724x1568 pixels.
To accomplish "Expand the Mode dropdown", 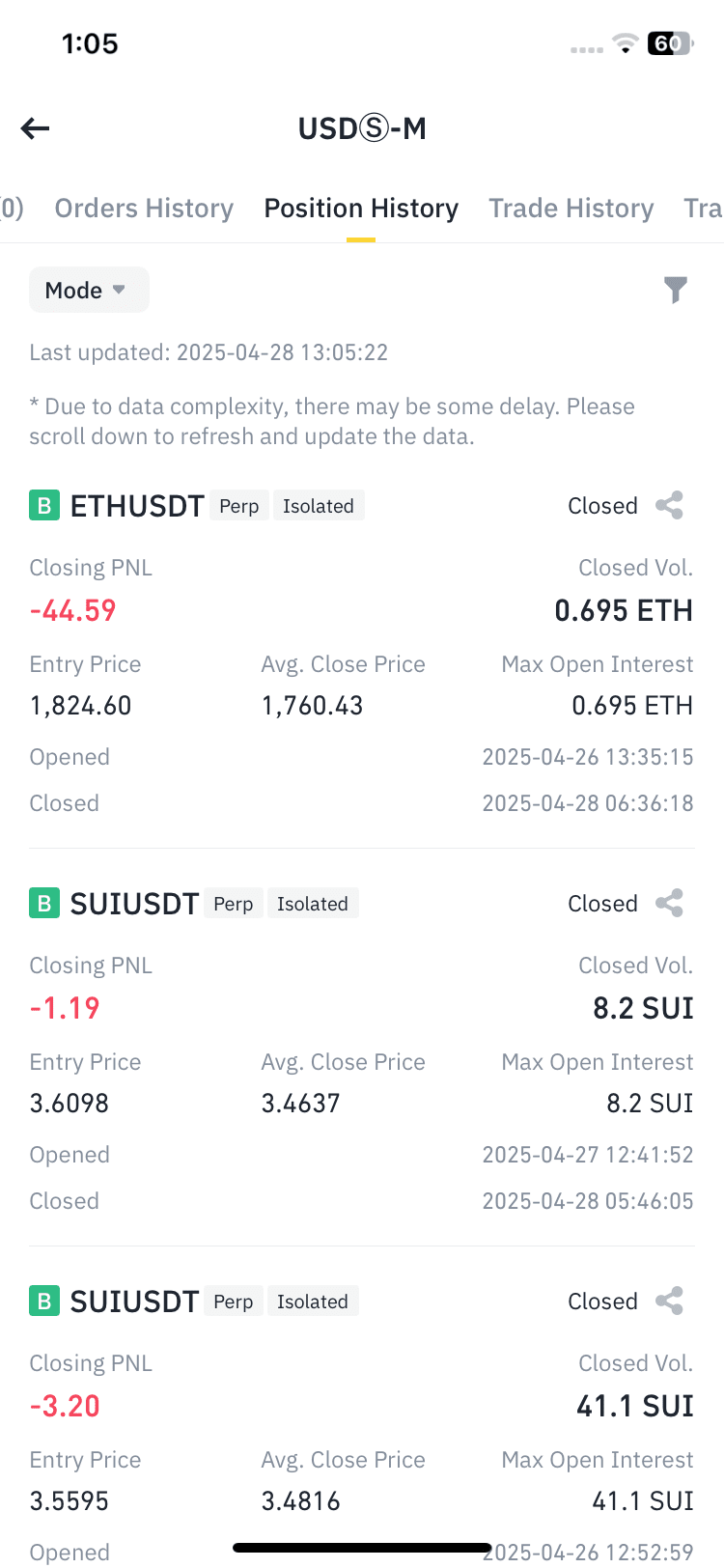I will (89, 290).
